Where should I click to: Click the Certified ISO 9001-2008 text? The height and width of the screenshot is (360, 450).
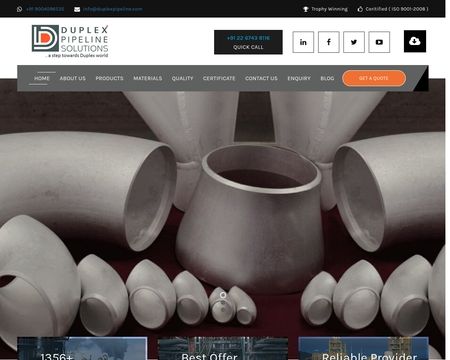397,9
